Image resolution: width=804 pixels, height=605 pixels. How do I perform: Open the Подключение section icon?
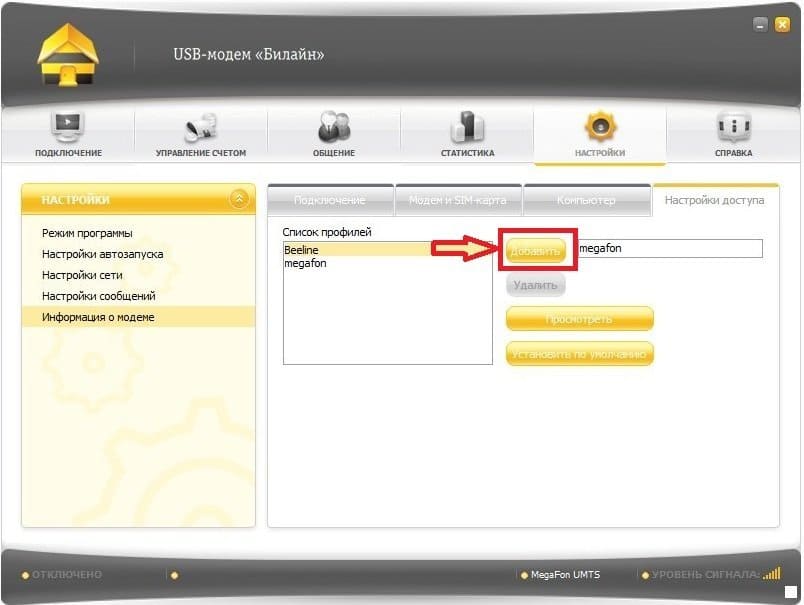tap(68, 127)
